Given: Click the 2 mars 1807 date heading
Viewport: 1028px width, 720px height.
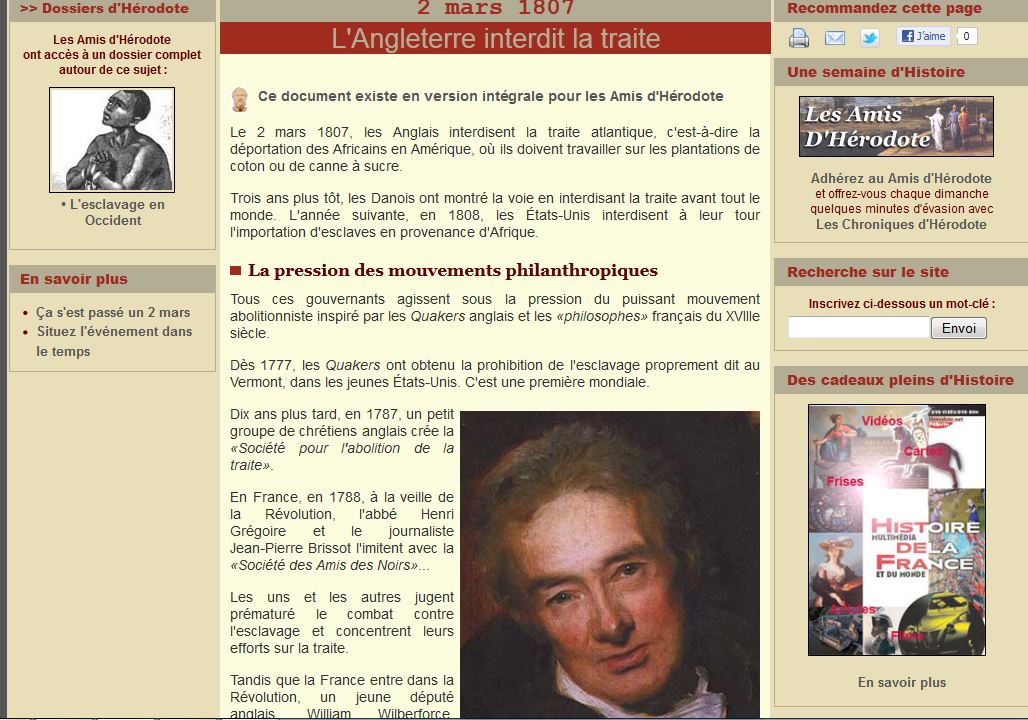Looking at the screenshot, I should [496, 8].
